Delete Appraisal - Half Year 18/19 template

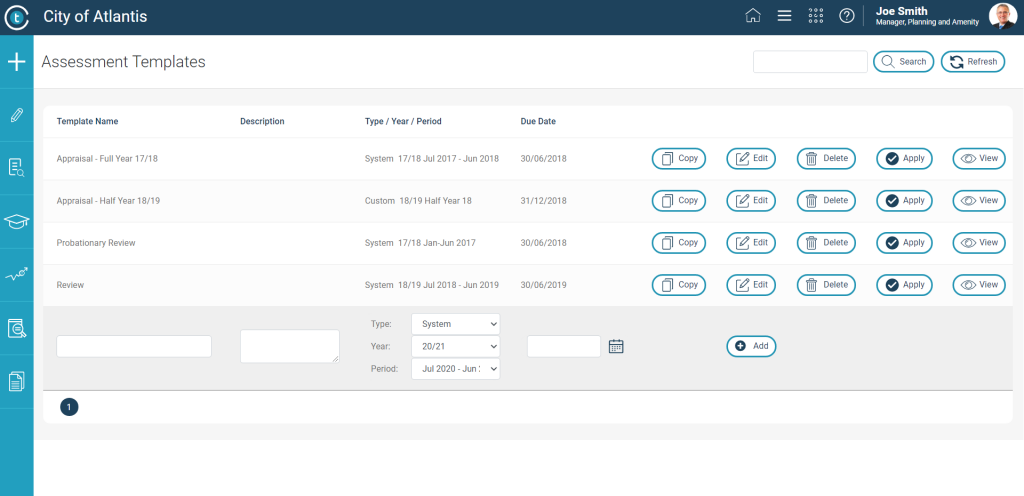[x=826, y=200]
